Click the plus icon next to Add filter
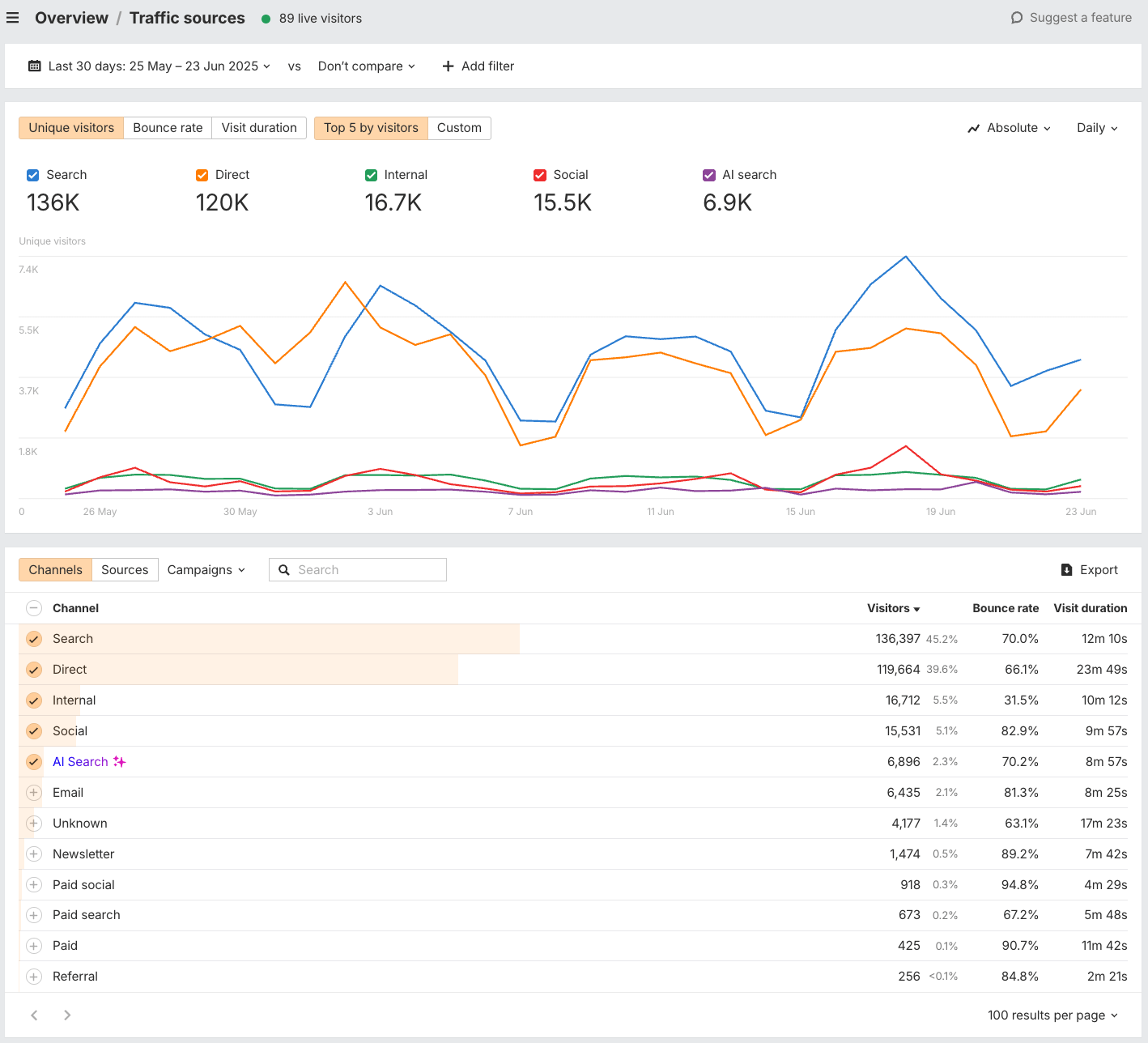This screenshot has height=1043, width=1148. click(449, 66)
